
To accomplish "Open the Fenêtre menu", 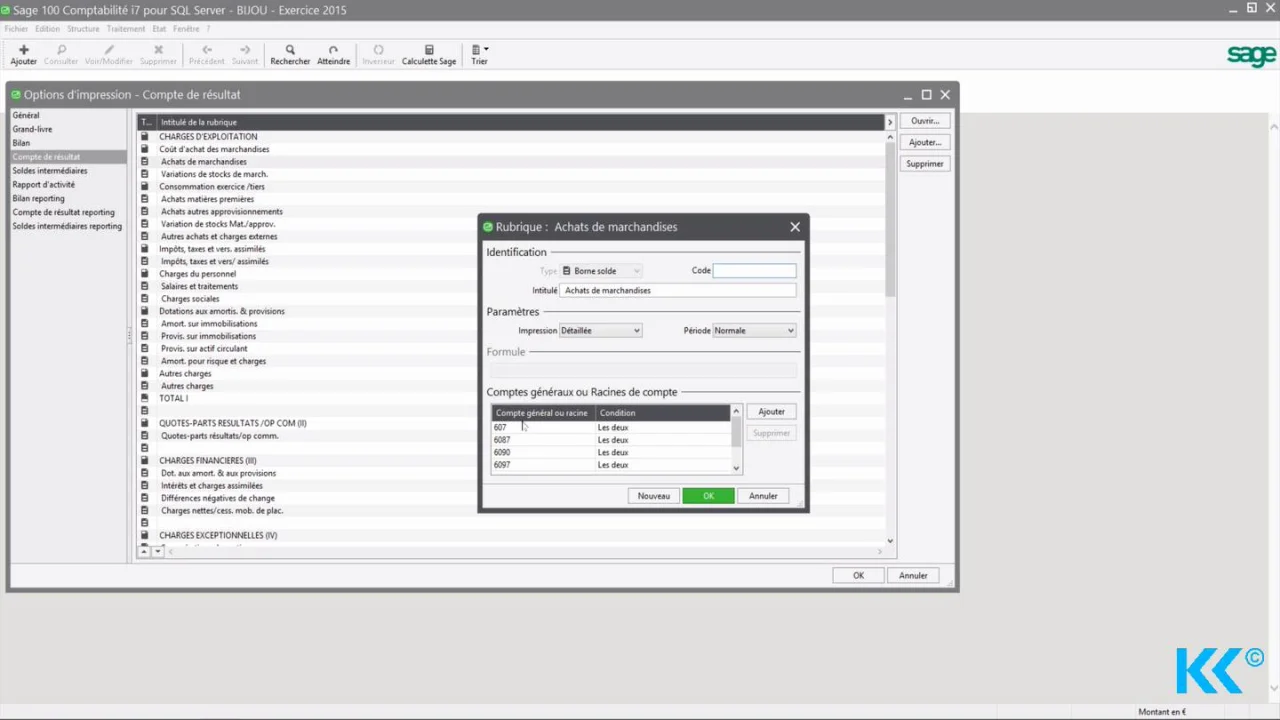I will point(186,29).
